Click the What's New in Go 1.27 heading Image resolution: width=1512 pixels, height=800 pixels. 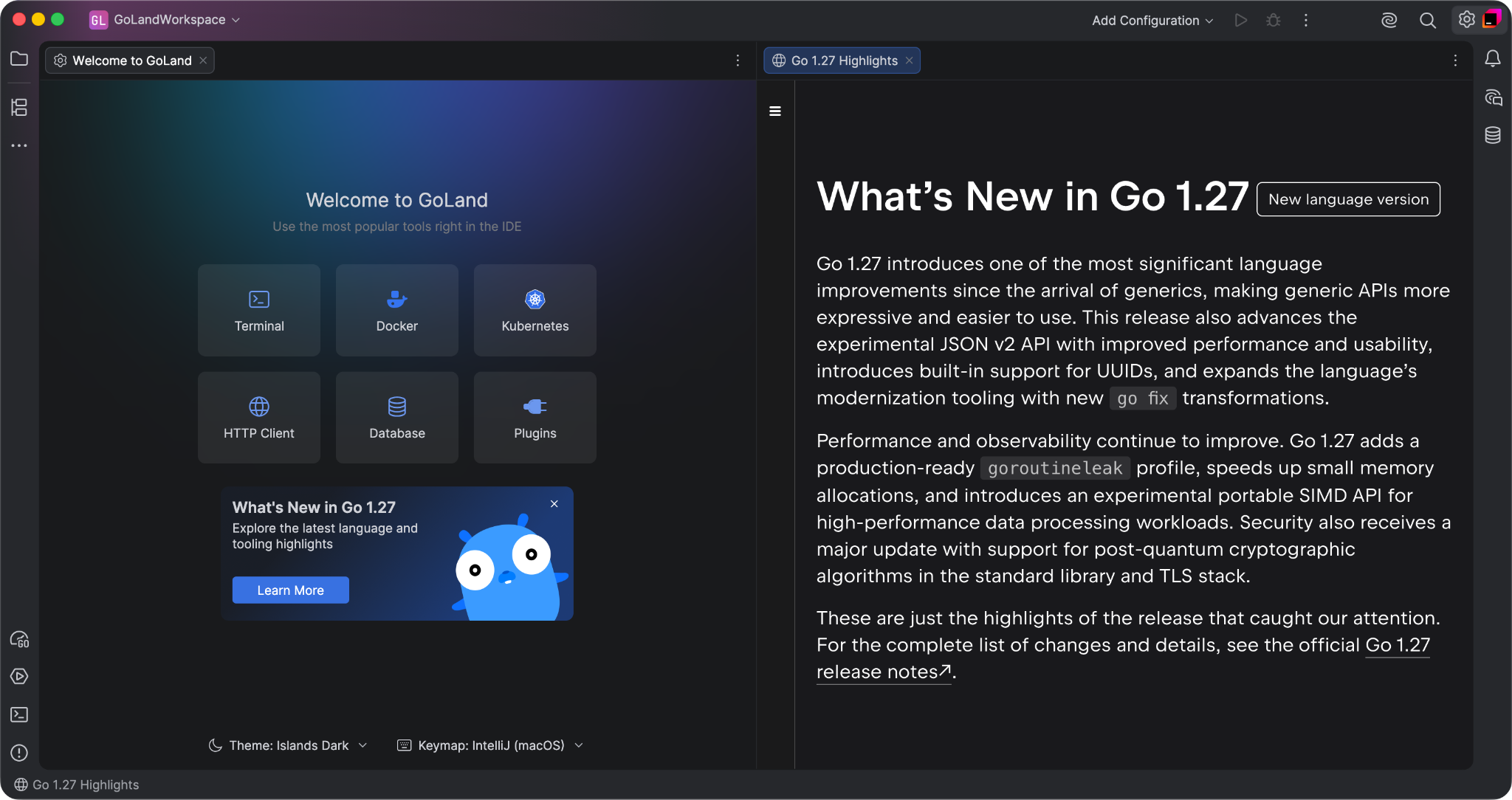[x=1032, y=197]
